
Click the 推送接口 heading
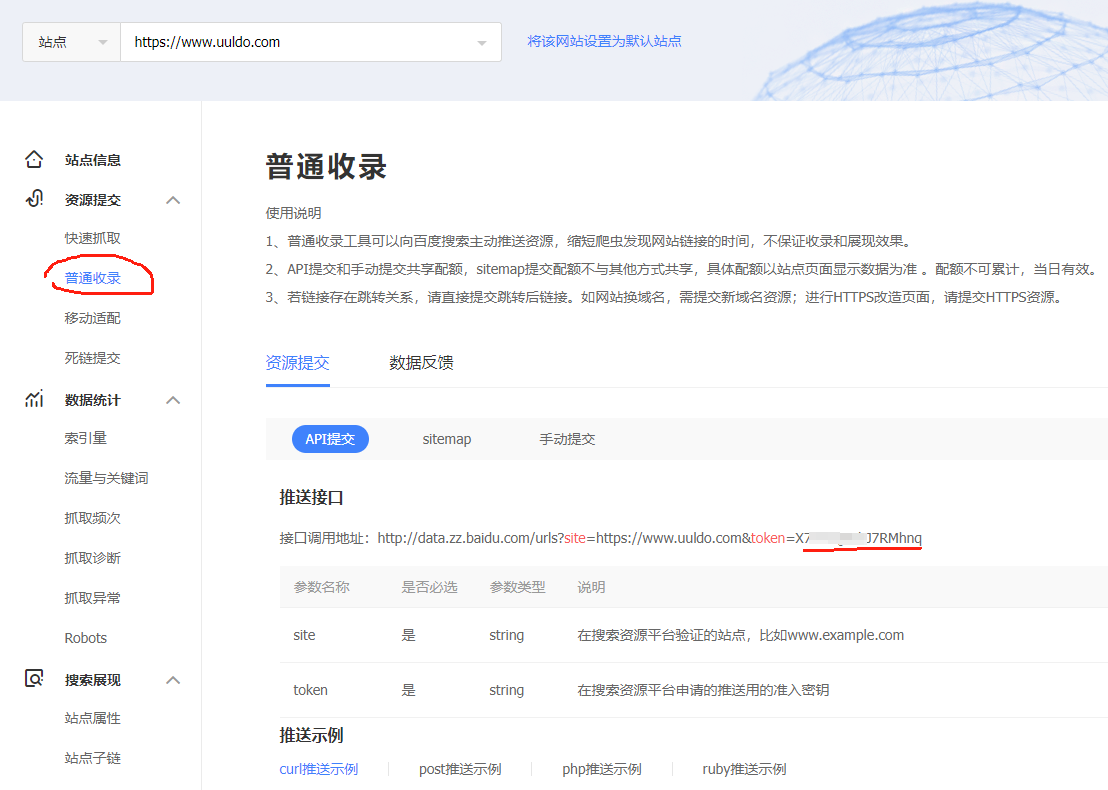pyautogui.click(x=312, y=497)
